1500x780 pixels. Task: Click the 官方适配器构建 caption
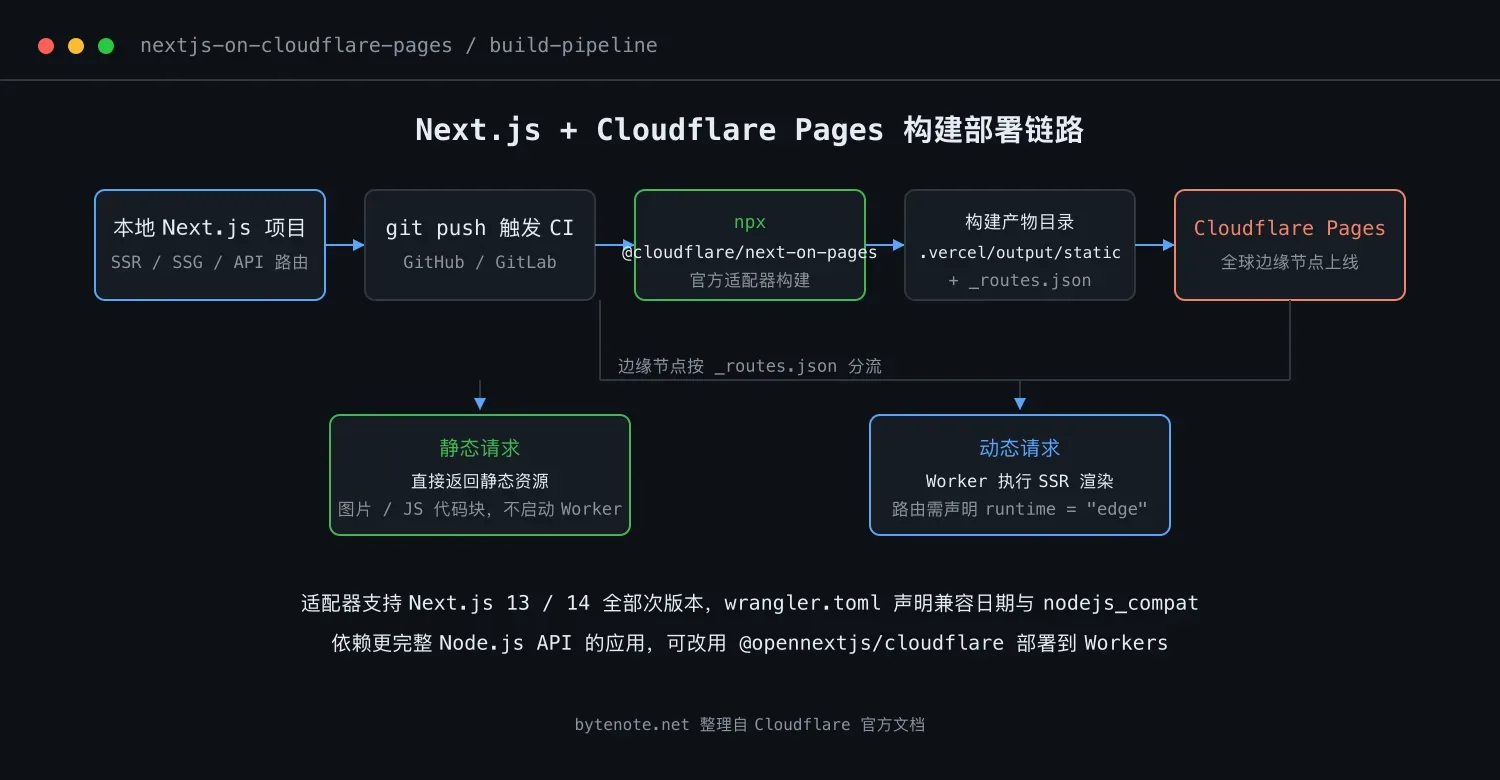750,281
